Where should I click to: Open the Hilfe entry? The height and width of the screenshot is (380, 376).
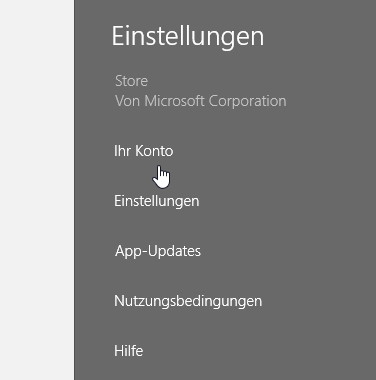(129, 351)
